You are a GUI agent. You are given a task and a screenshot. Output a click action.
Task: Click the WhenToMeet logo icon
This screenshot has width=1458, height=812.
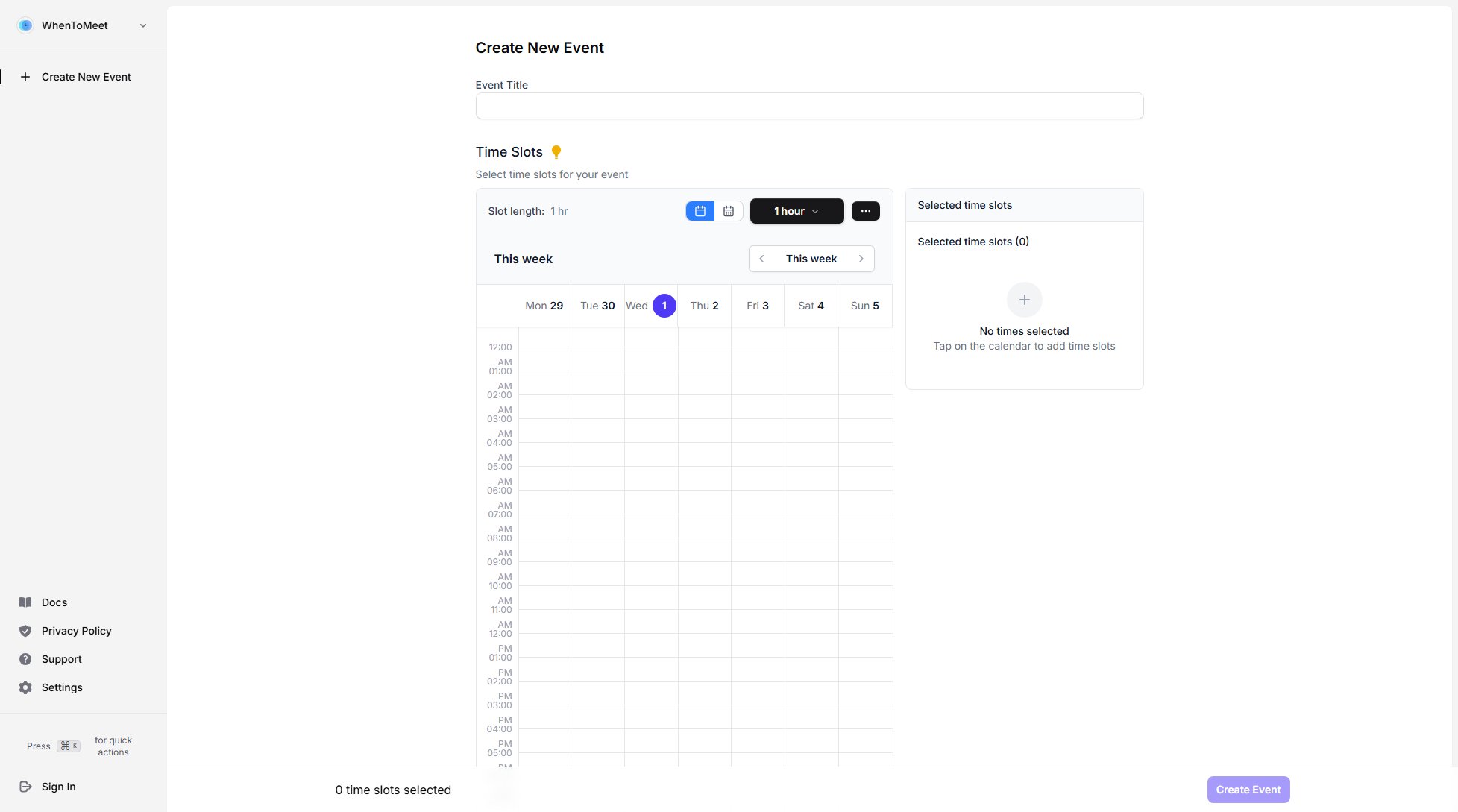tap(25, 25)
